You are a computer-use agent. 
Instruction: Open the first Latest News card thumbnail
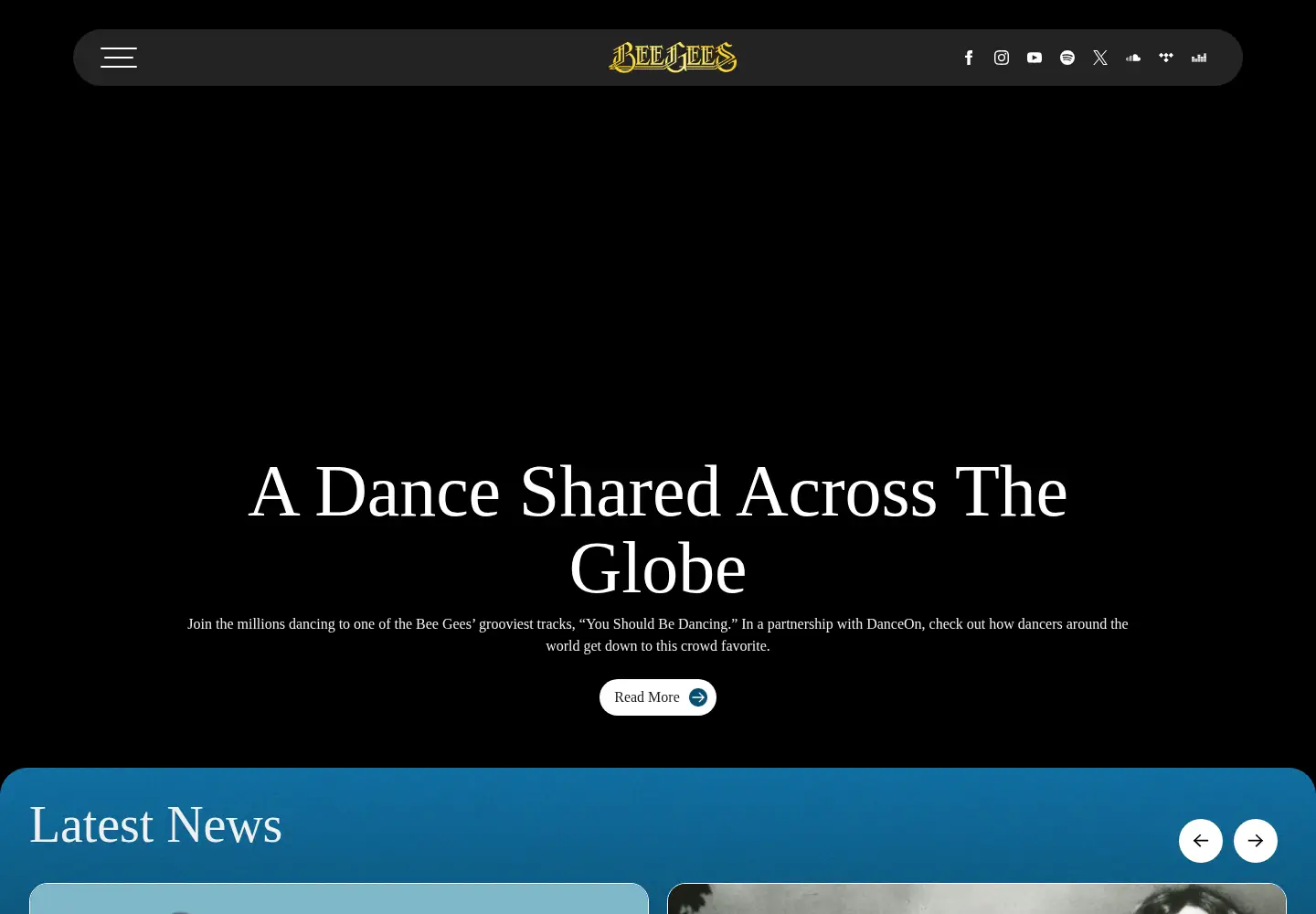point(339,898)
